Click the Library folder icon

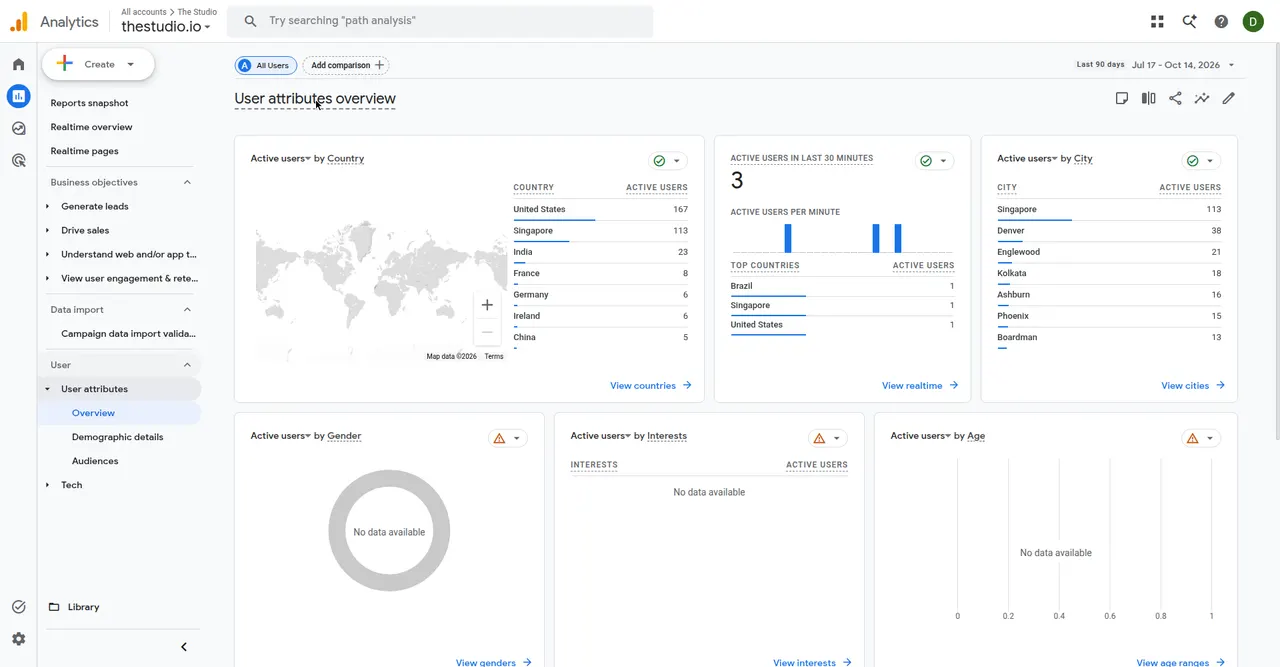54,607
